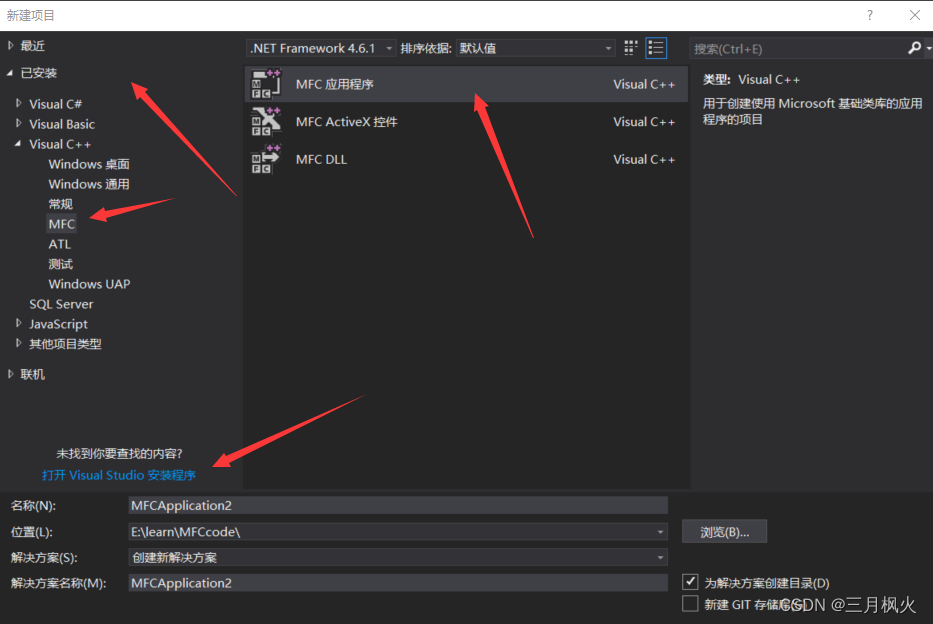This screenshot has width=933, height=624.
Task: Select SQL Server tree item
Action: (x=61, y=304)
